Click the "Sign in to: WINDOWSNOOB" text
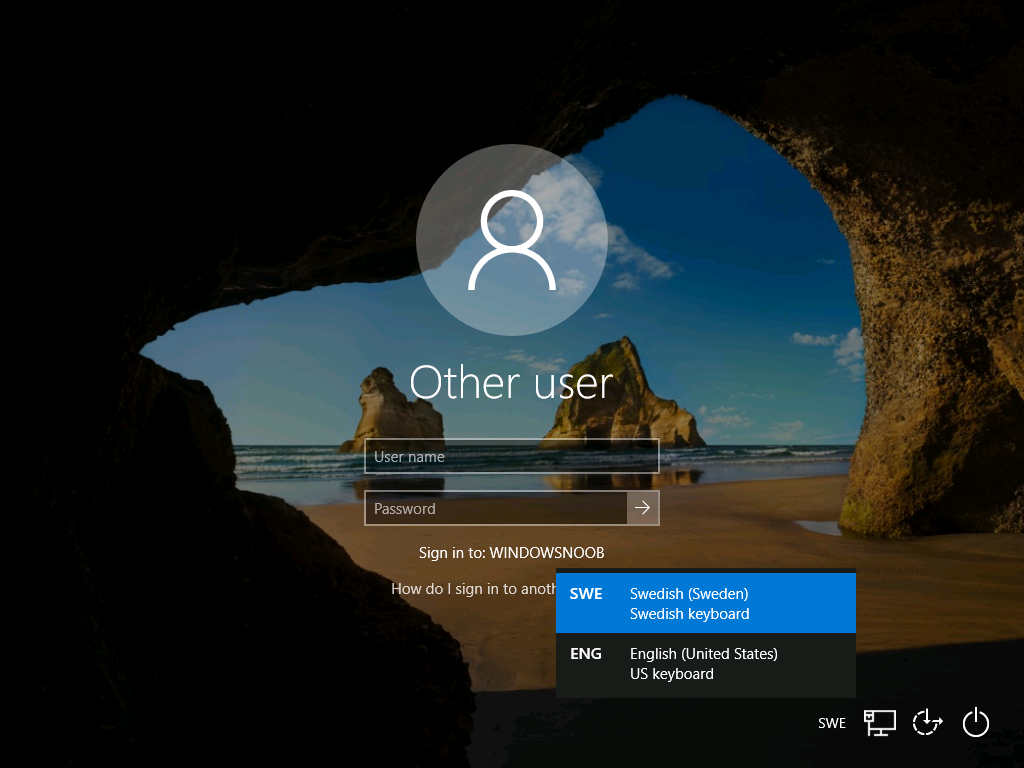The width and height of the screenshot is (1024, 768). [511, 553]
